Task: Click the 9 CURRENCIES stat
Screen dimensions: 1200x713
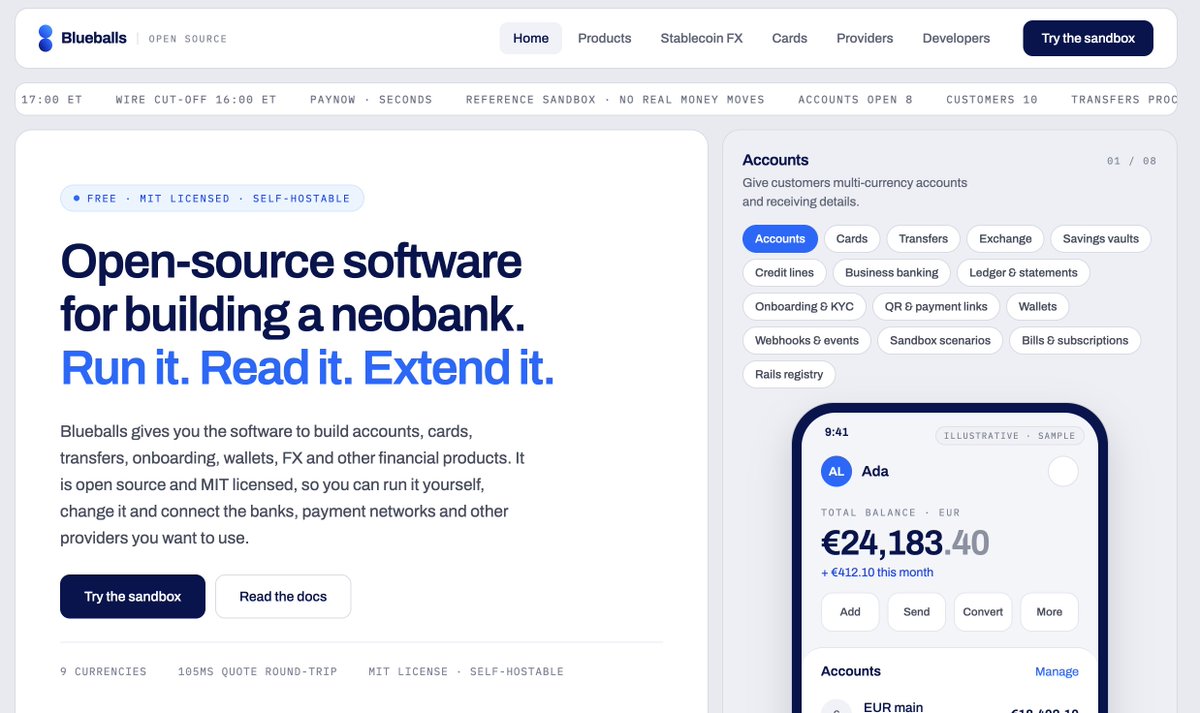Action: coord(103,672)
